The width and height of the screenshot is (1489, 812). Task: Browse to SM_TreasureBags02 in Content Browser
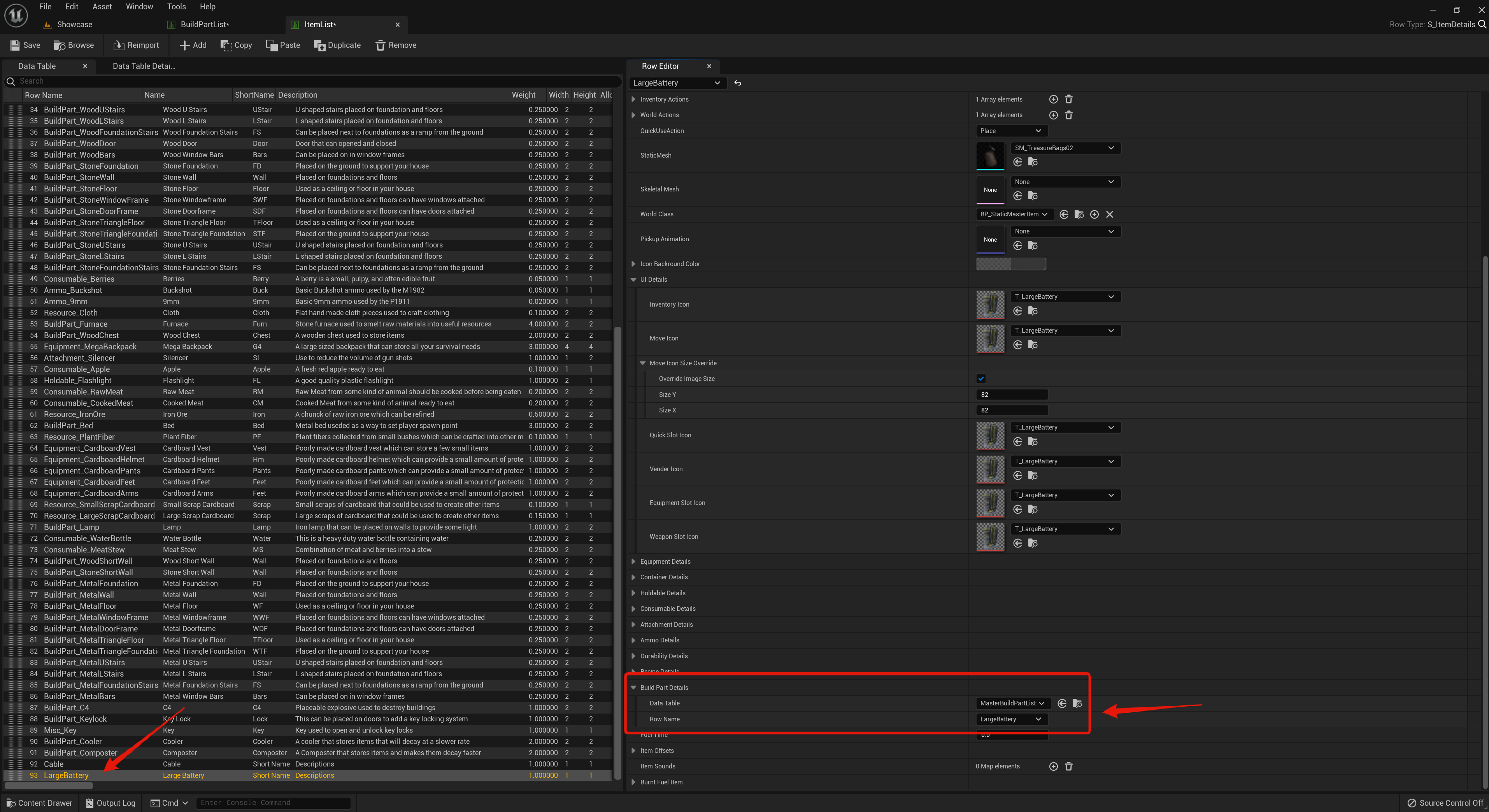pos(1033,162)
